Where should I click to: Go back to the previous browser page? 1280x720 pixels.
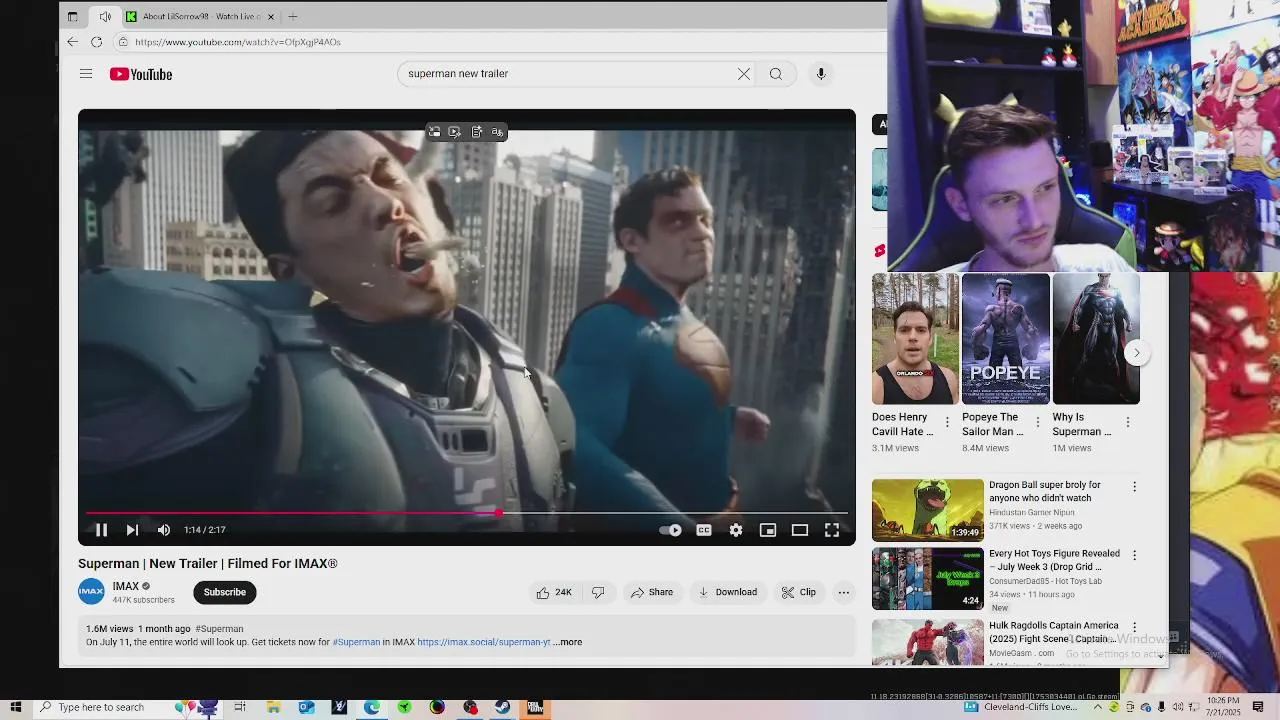coord(73,42)
